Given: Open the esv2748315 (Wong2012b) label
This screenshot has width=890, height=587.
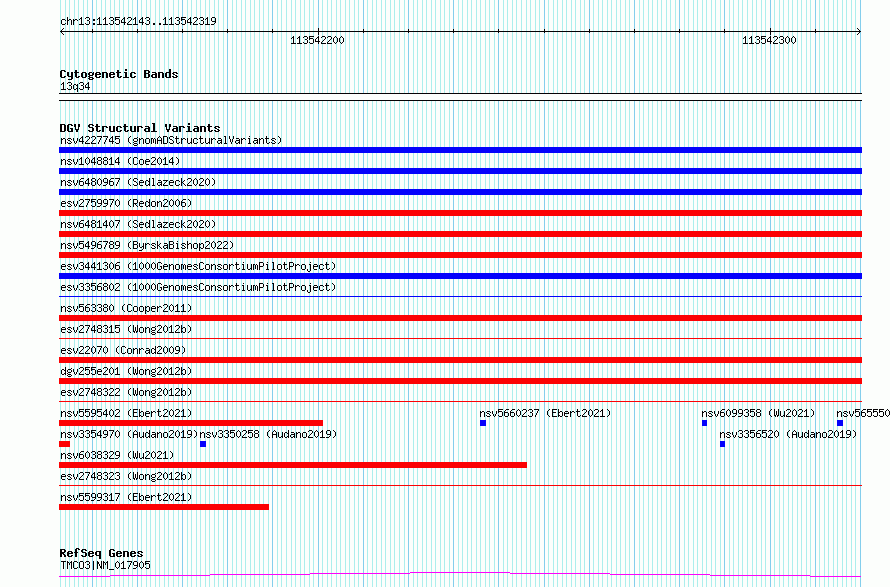Looking at the screenshot, I should coord(126,329).
